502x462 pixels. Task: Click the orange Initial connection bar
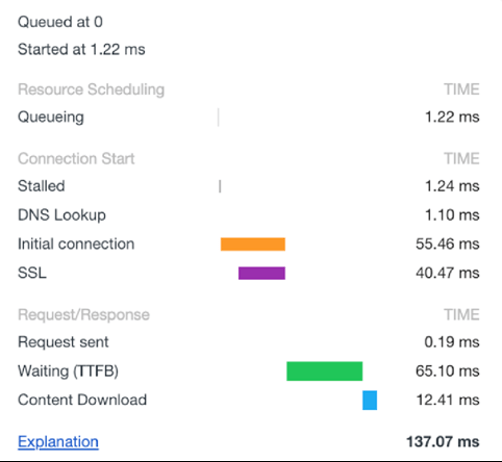coord(253,244)
